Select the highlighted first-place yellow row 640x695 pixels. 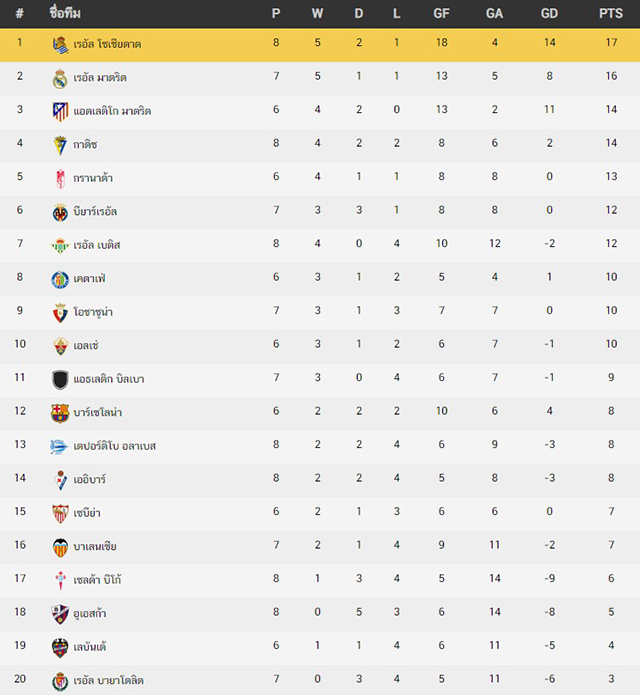tap(320, 45)
